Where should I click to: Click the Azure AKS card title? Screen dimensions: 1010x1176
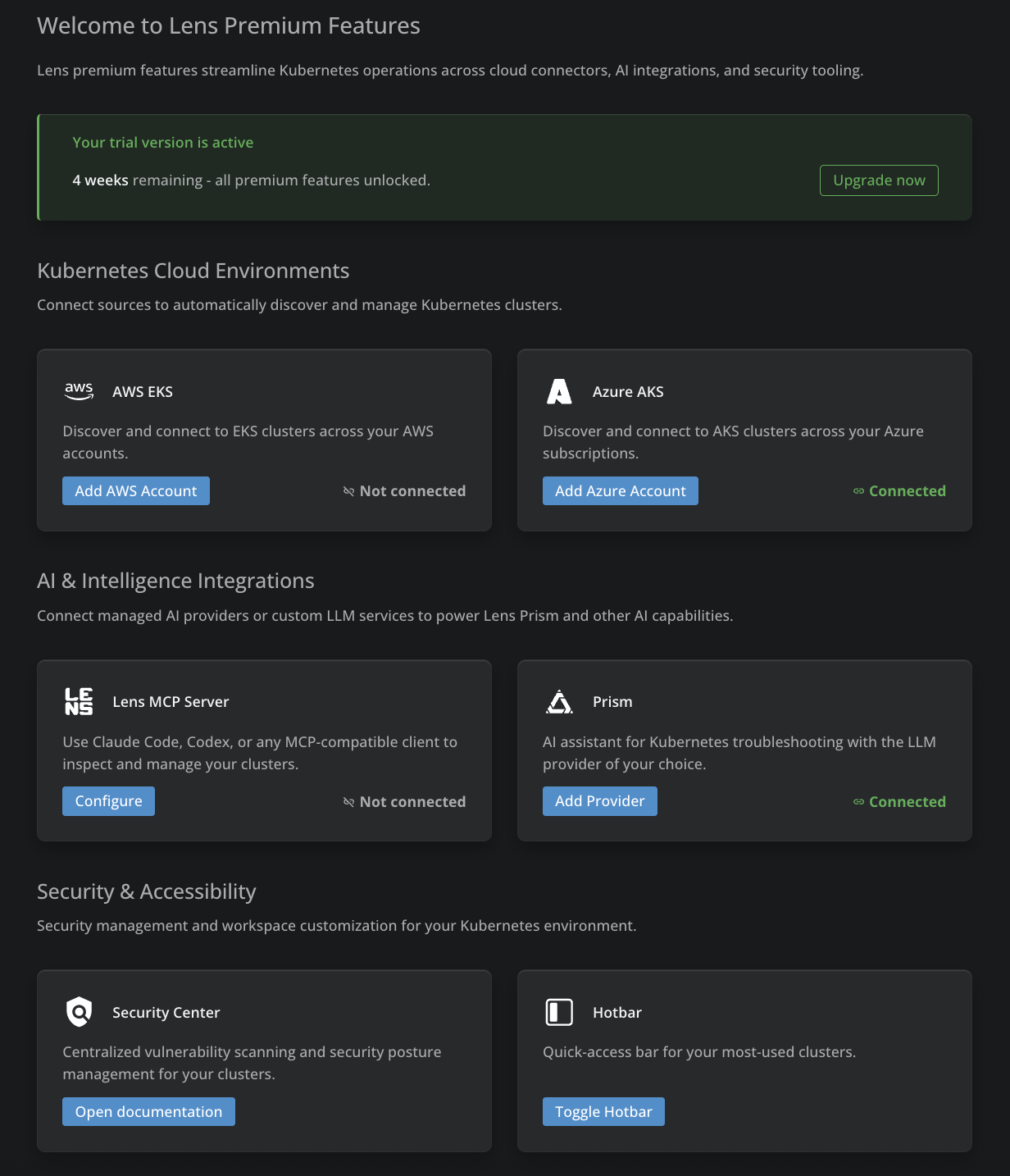pyautogui.click(x=628, y=391)
